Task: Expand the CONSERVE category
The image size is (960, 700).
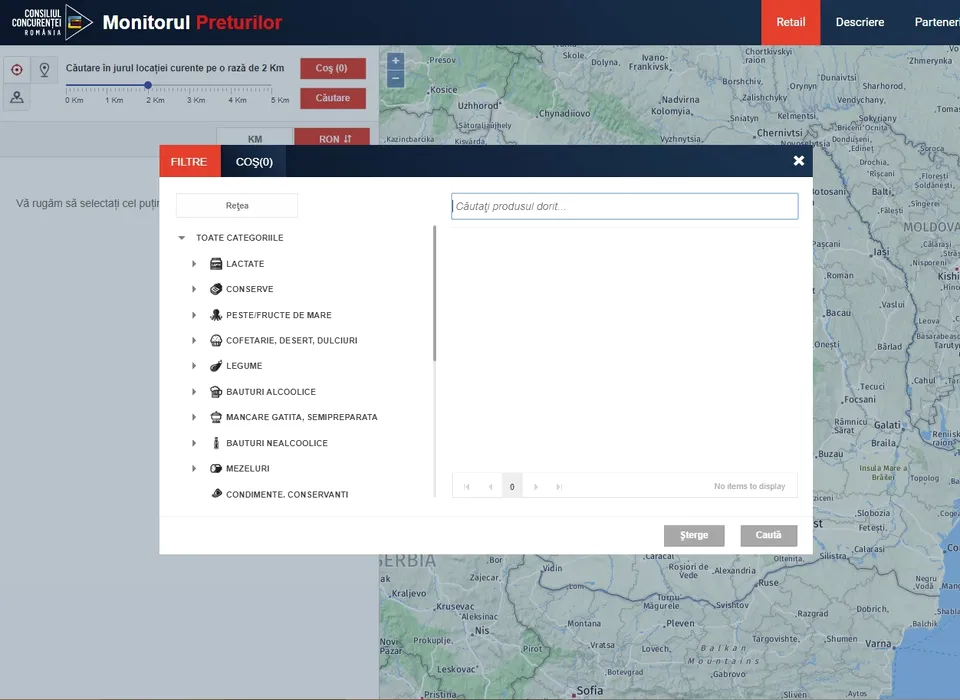Action: [194, 290]
